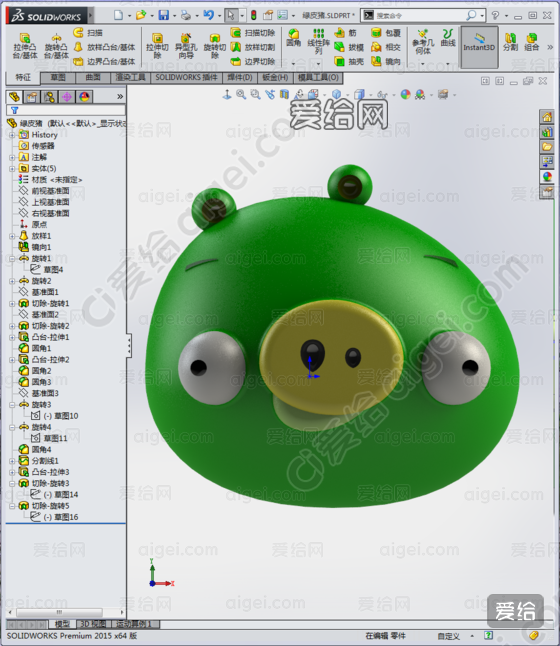This screenshot has width=560, height=646.
Task: Click the Save icon in the quick toolbar
Action: click(164, 15)
